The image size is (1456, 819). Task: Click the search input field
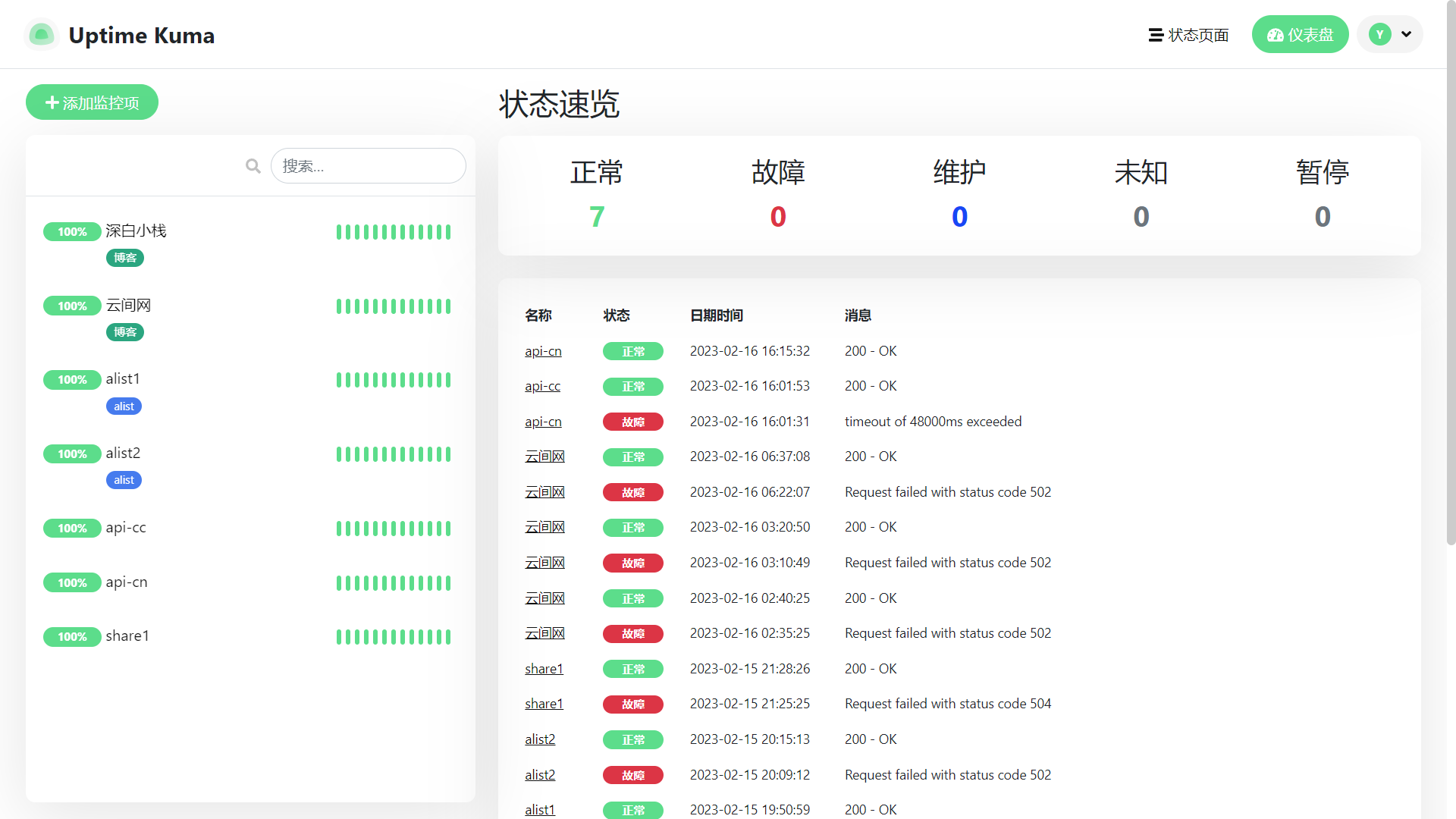pyautogui.click(x=369, y=165)
